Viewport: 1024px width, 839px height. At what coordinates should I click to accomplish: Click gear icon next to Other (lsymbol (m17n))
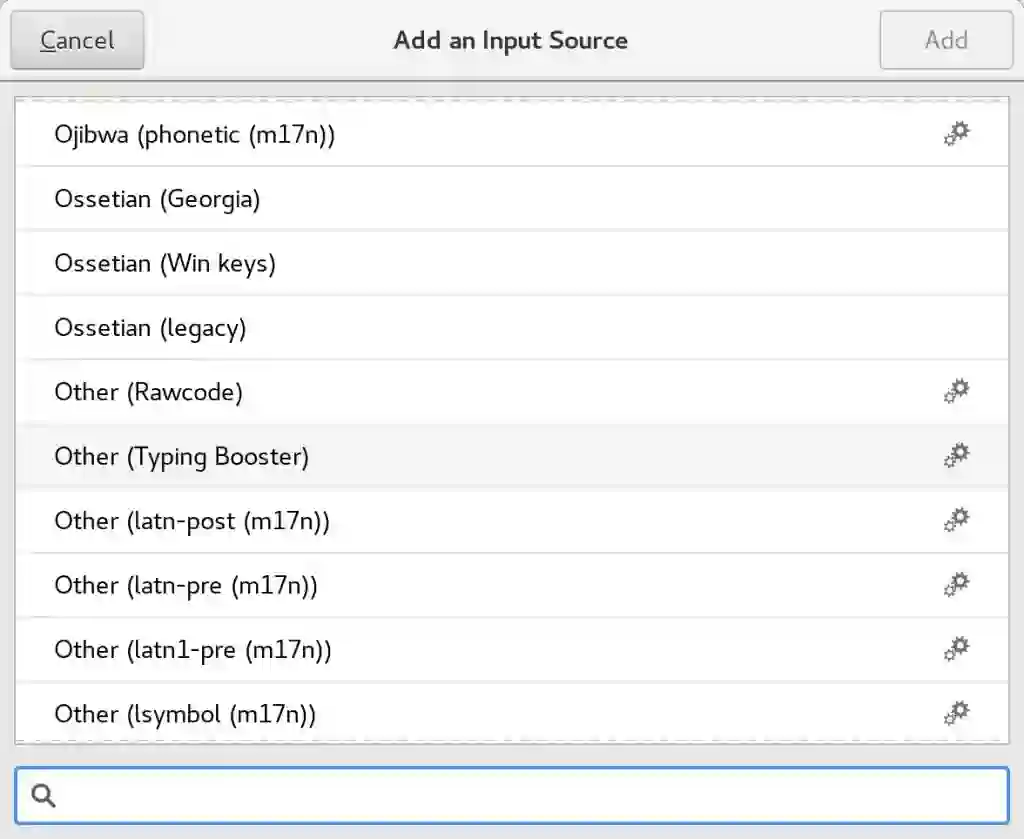point(957,713)
